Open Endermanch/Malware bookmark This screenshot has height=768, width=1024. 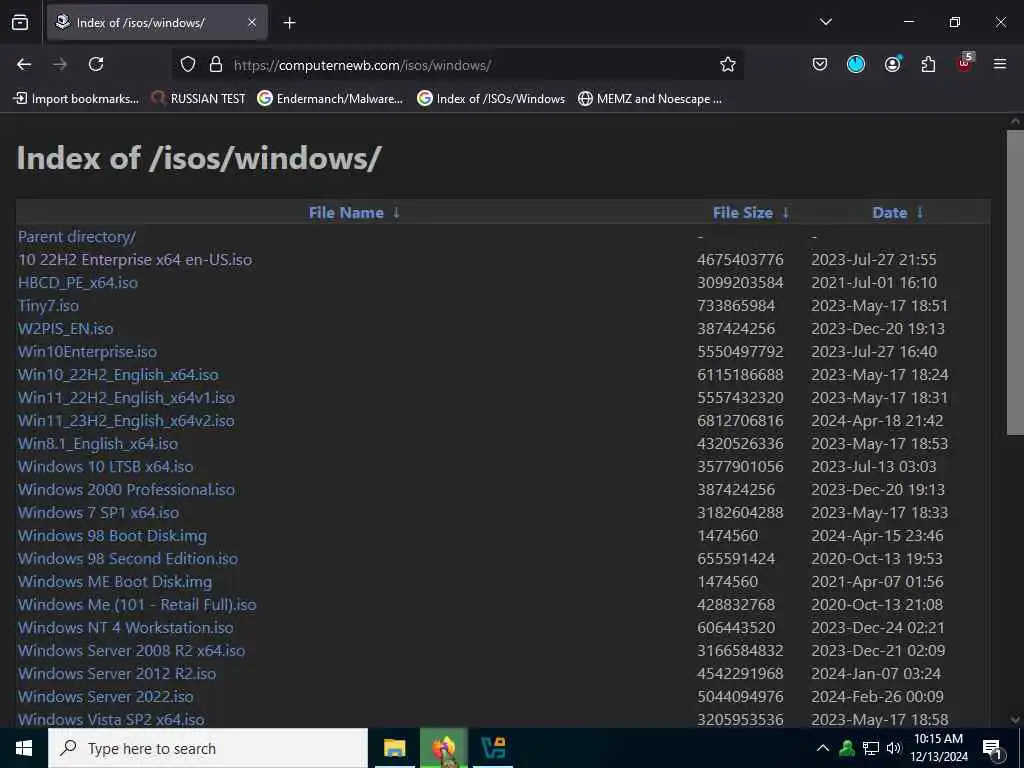pos(330,99)
